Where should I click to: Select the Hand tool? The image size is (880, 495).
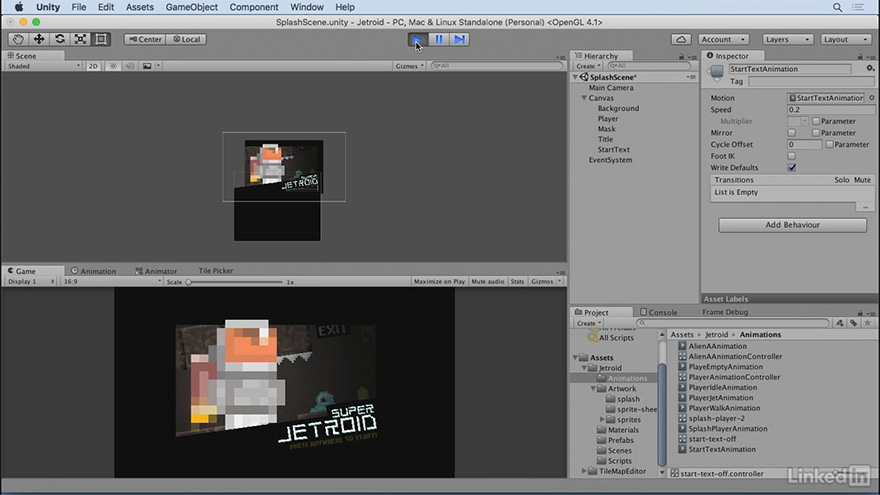[x=18, y=39]
